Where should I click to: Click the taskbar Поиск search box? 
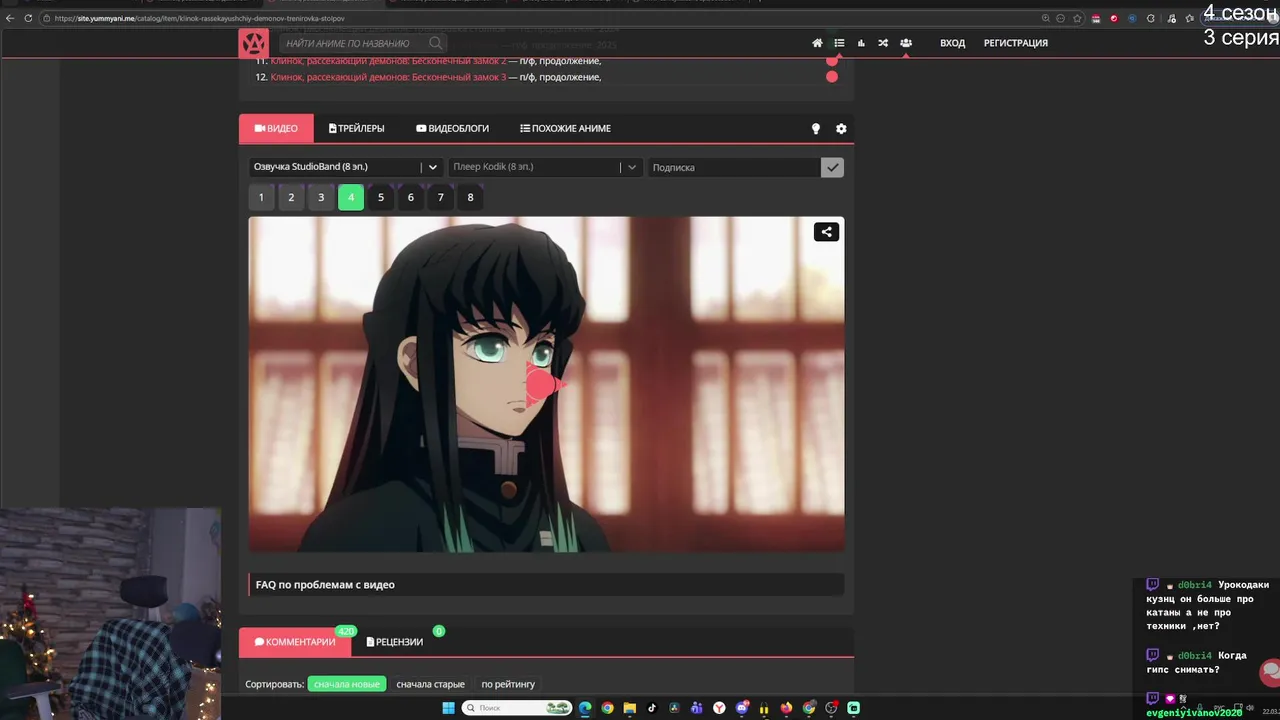[517, 708]
